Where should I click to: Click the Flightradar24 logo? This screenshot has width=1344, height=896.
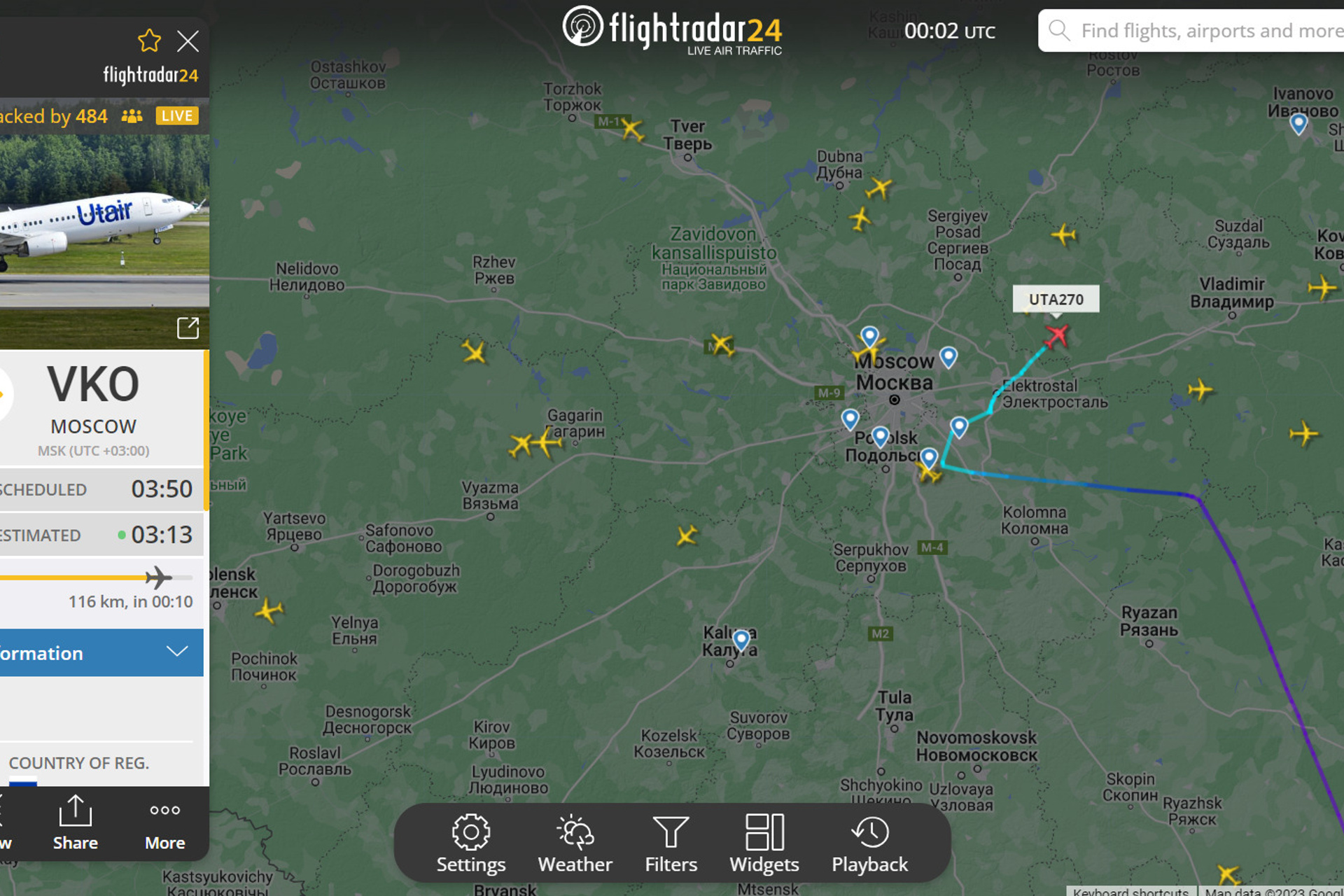672,29
